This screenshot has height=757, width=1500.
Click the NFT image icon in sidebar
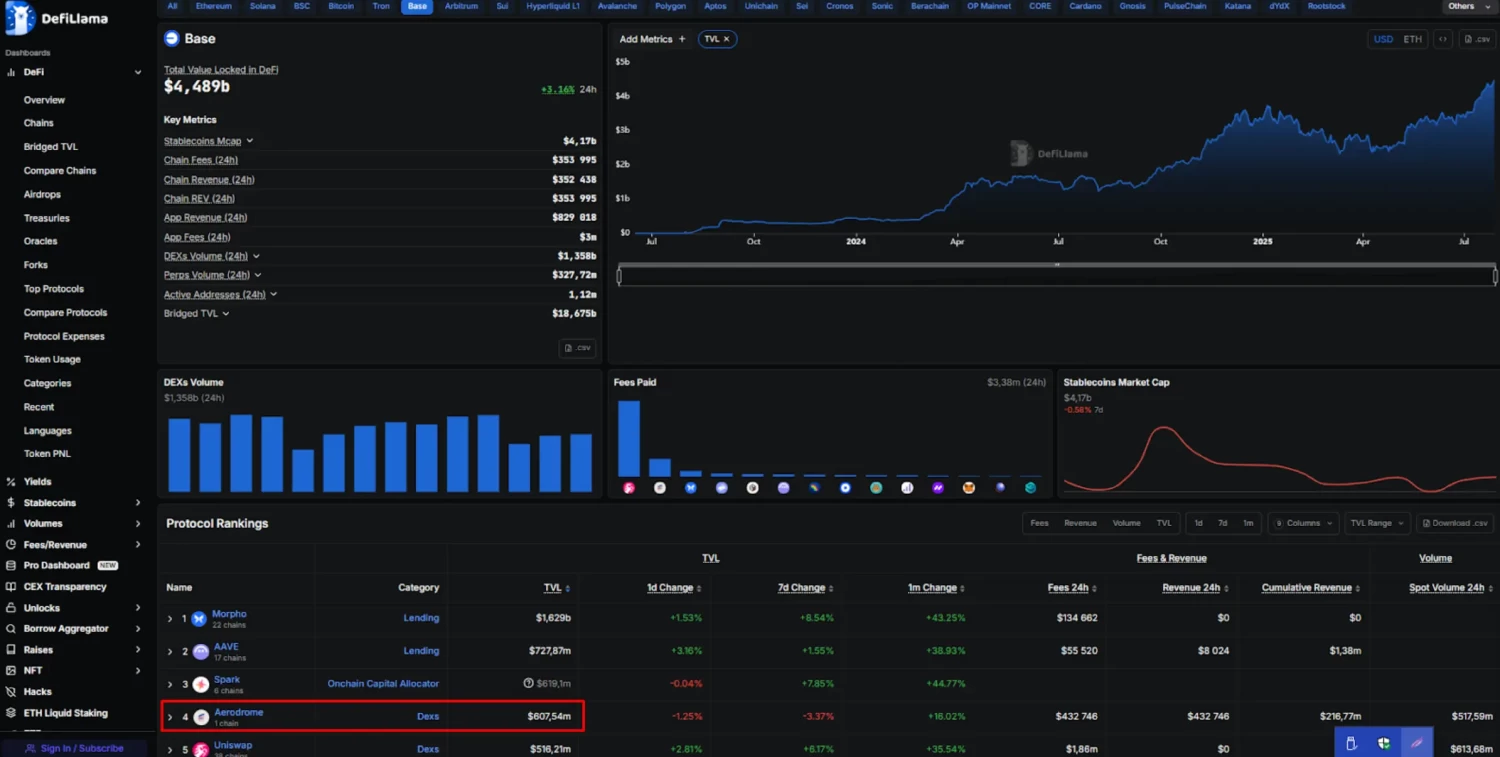click(x=11, y=671)
